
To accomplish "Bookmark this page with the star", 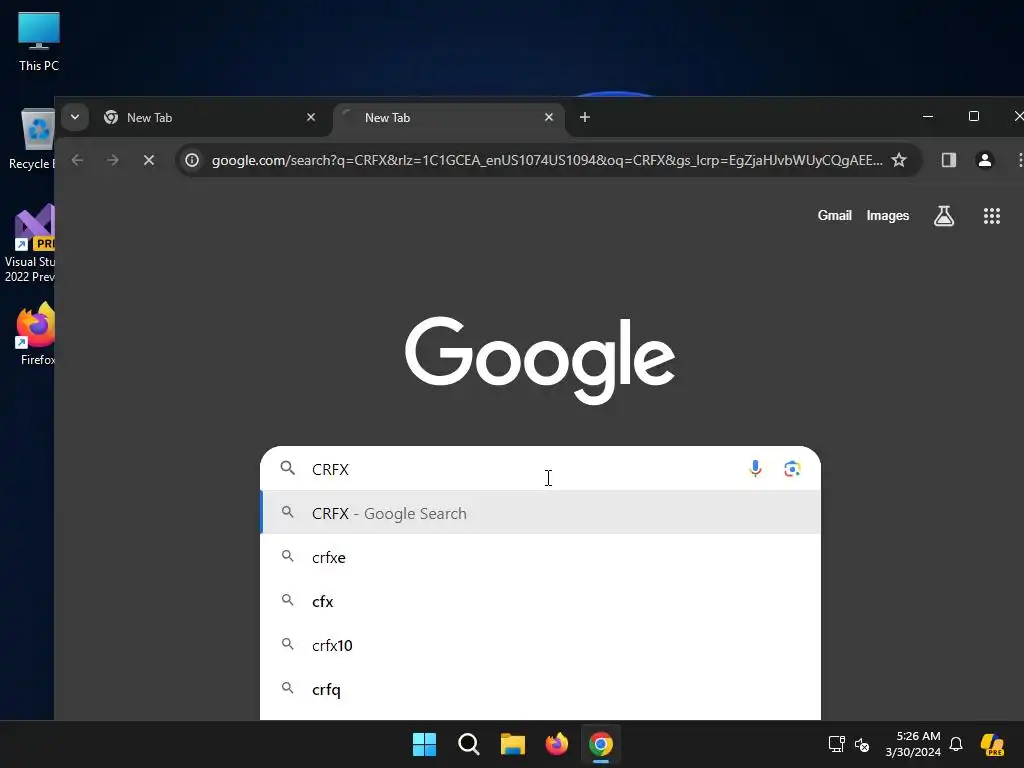I will click(899, 160).
